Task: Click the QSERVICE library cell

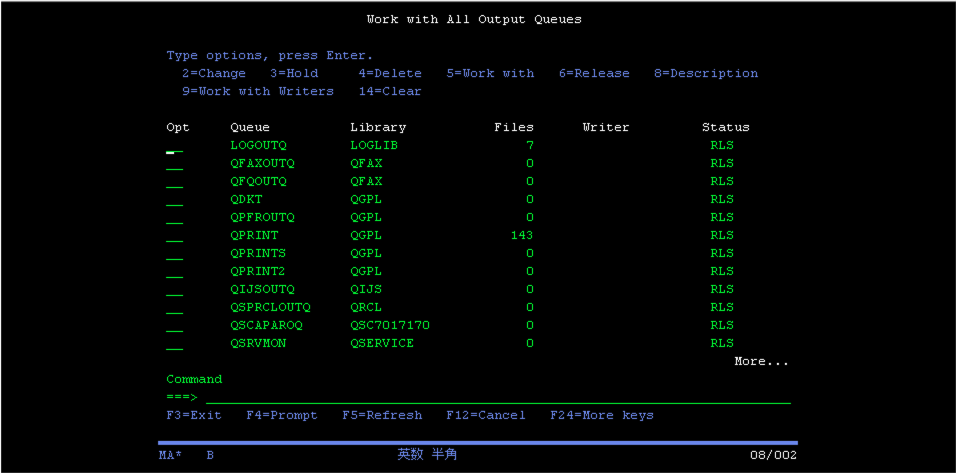Action: point(382,343)
